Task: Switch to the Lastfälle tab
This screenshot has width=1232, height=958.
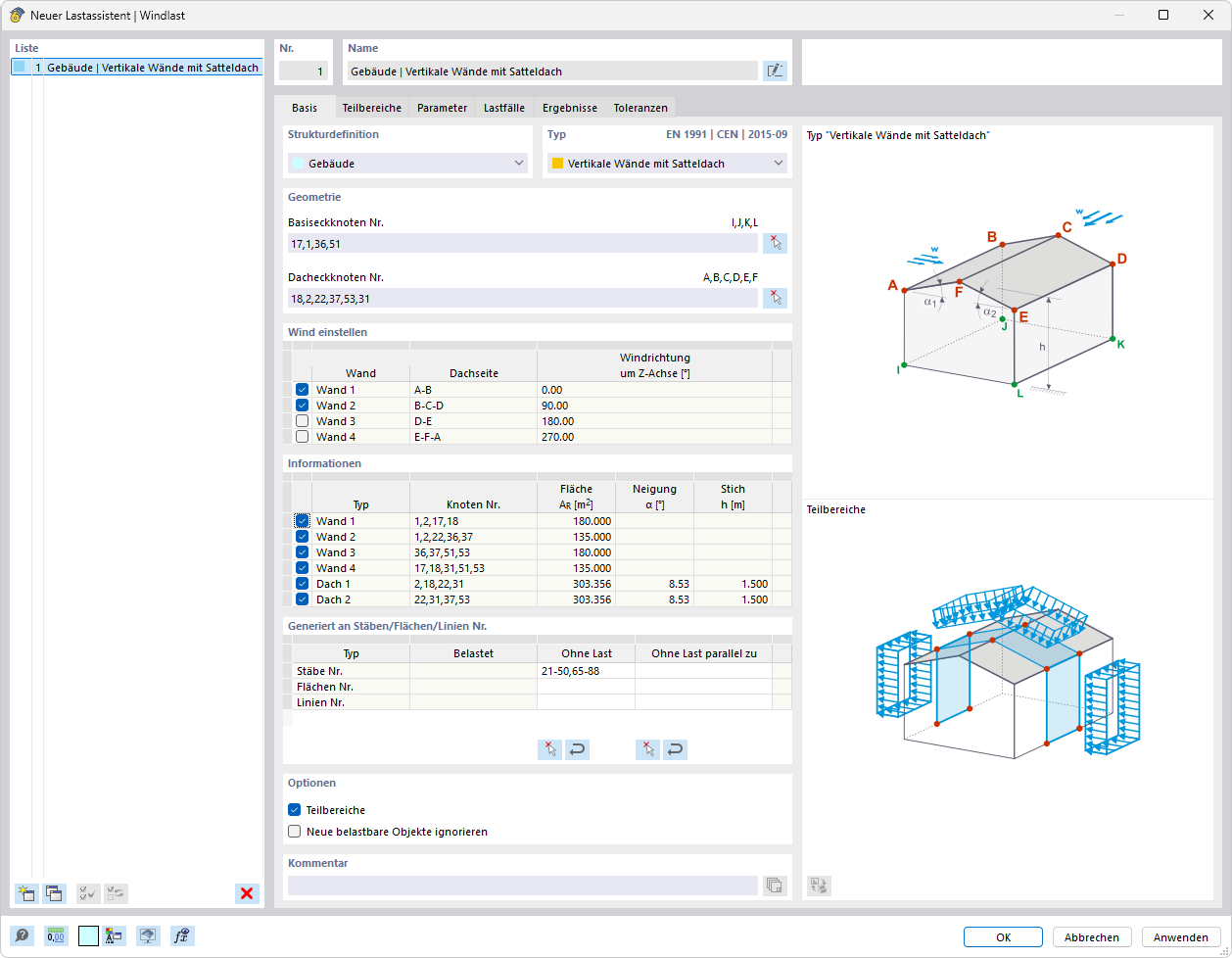Action: coord(503,107)
